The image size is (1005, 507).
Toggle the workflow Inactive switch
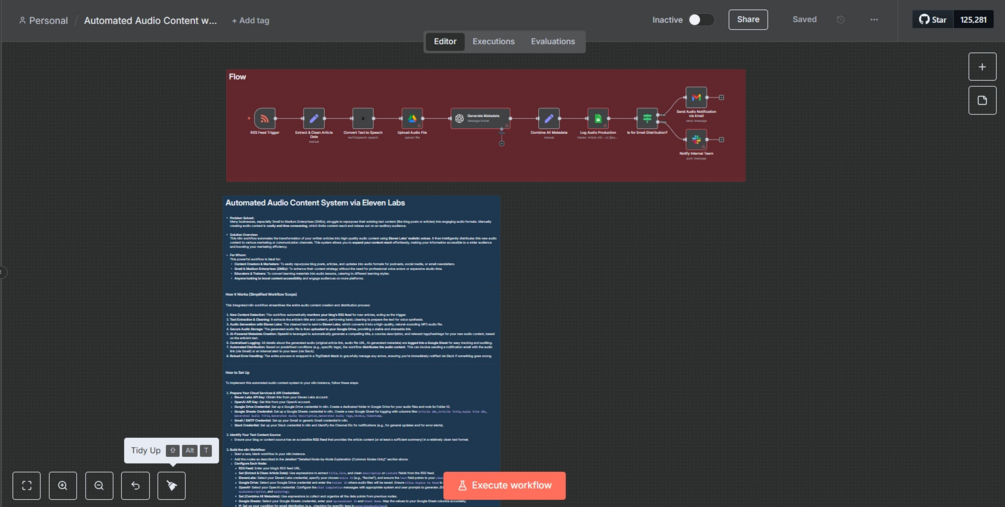point(701,20)
